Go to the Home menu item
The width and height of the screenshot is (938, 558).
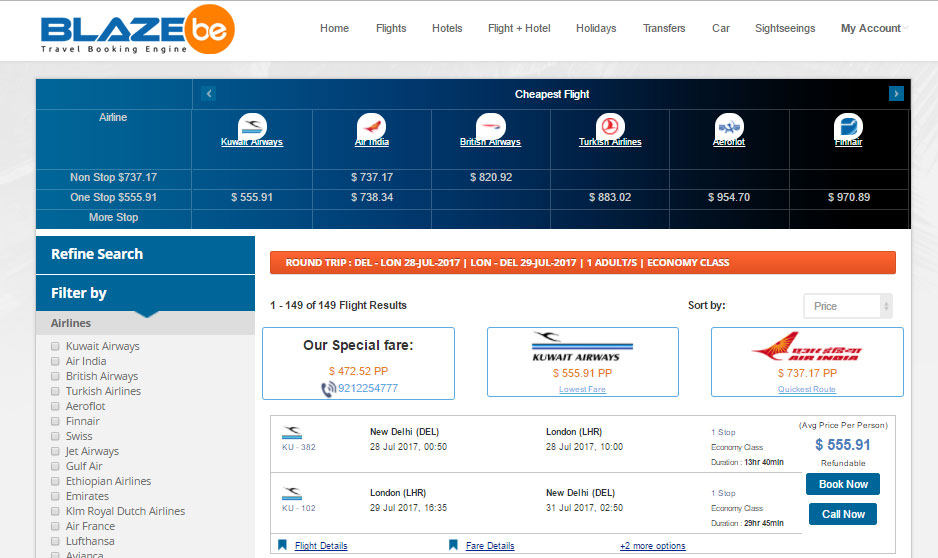coord(334,28)
